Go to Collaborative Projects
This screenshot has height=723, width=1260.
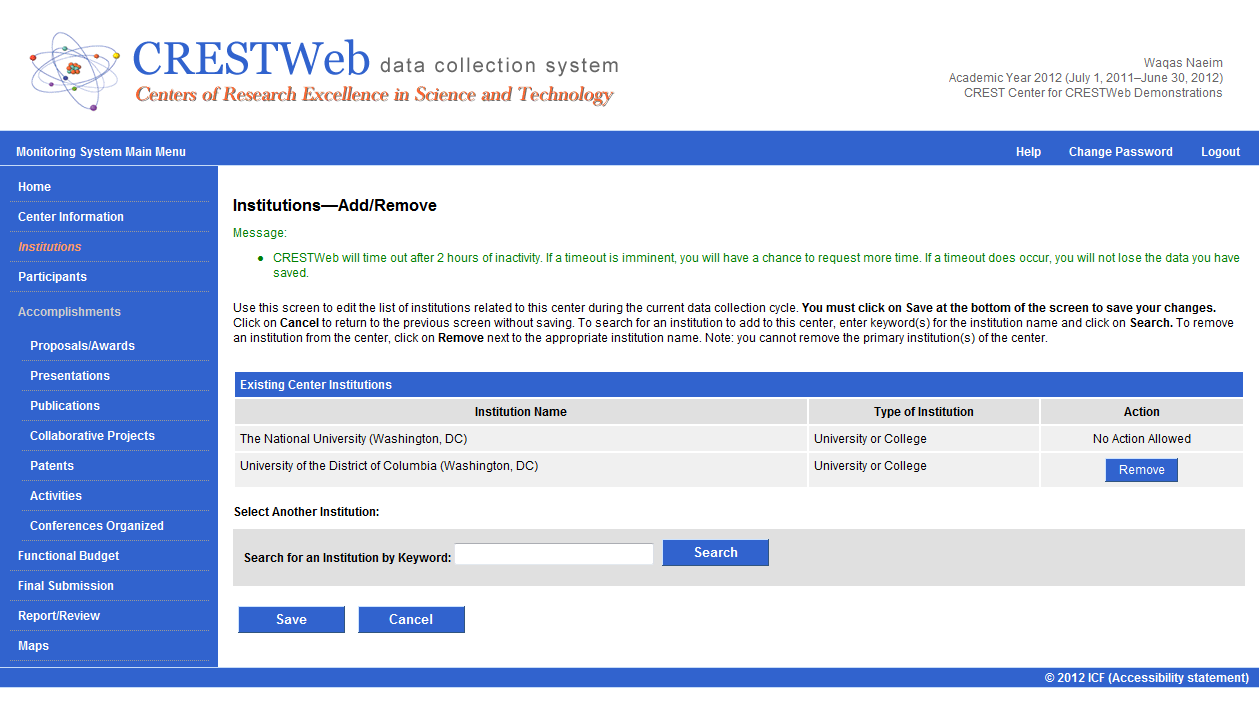92,436
